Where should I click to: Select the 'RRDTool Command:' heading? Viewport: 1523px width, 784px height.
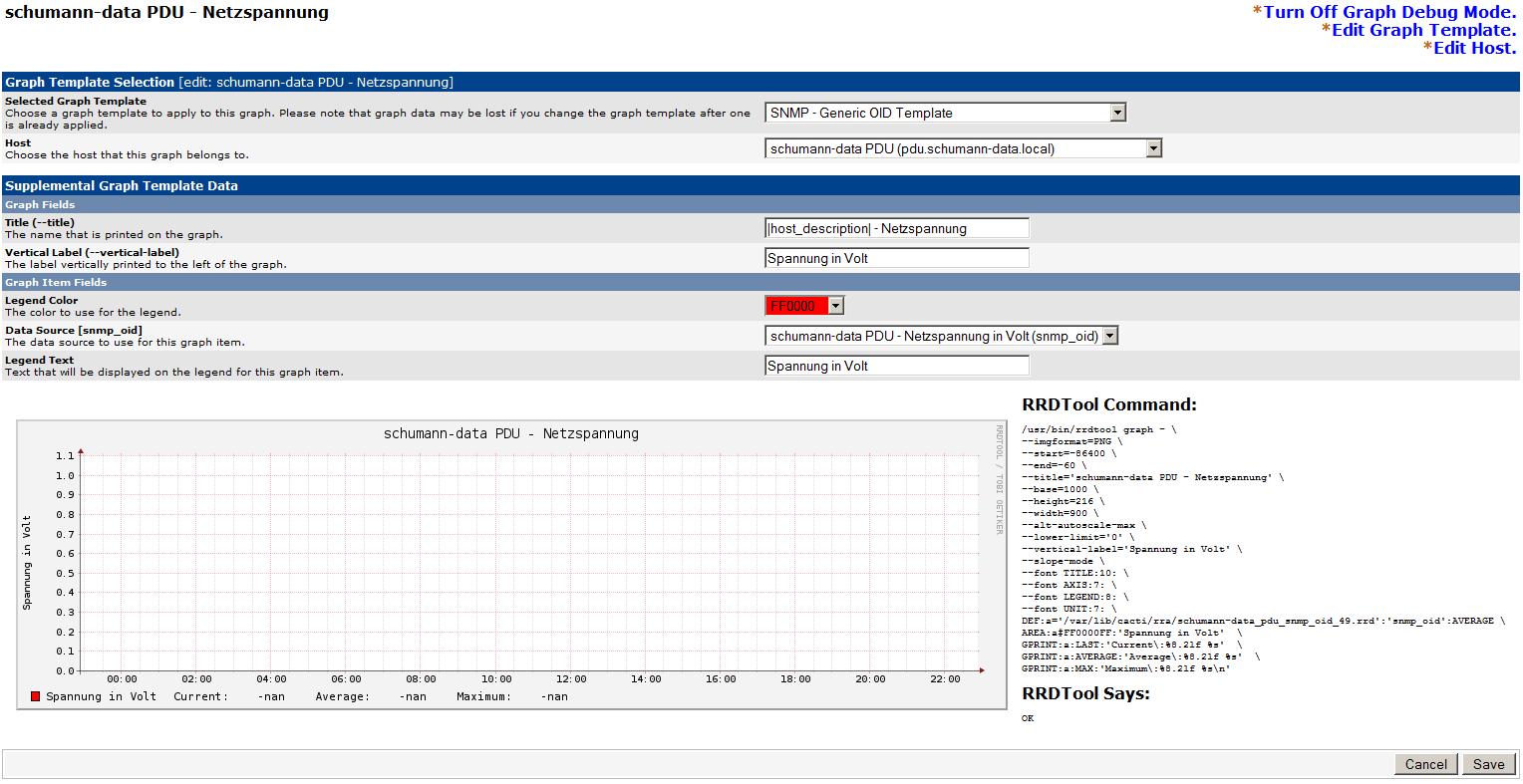[x=1109, y=404]
